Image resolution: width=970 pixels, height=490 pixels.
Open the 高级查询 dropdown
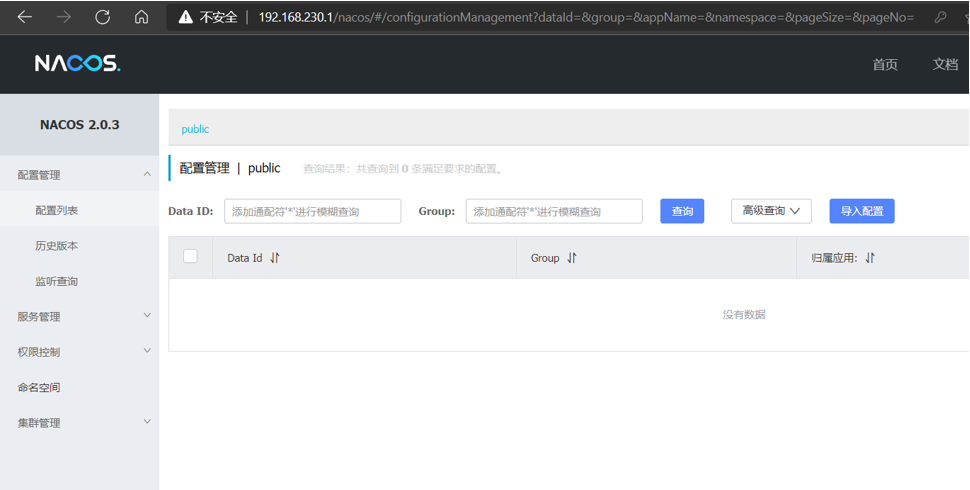click(771, 211)
